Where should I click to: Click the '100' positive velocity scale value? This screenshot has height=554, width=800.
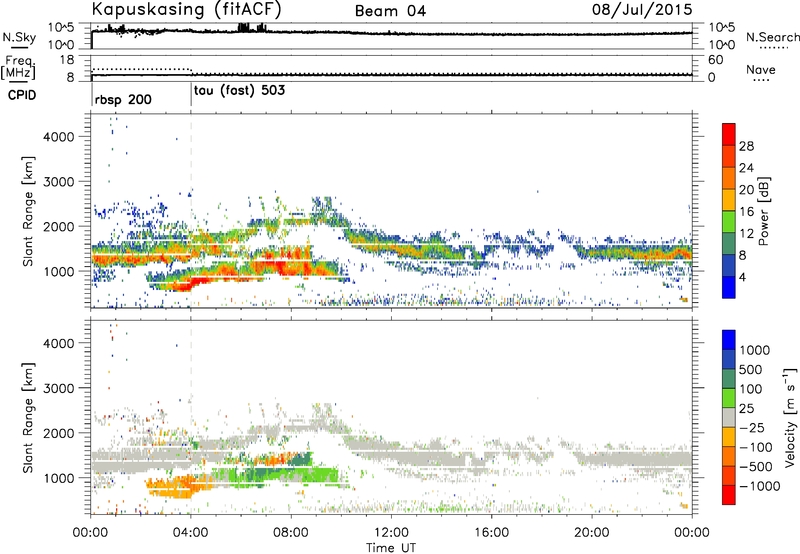pyautogui.click(x=751, y=389)
